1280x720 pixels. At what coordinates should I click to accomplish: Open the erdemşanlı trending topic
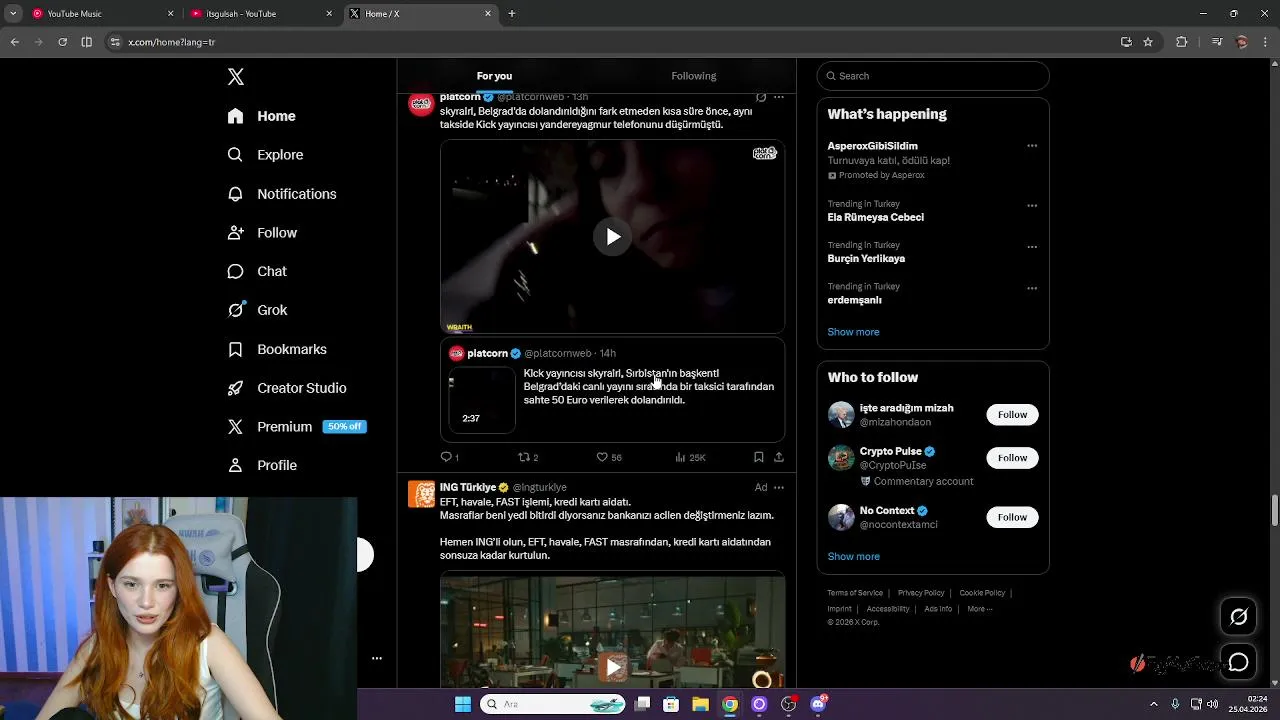(854, 300)
